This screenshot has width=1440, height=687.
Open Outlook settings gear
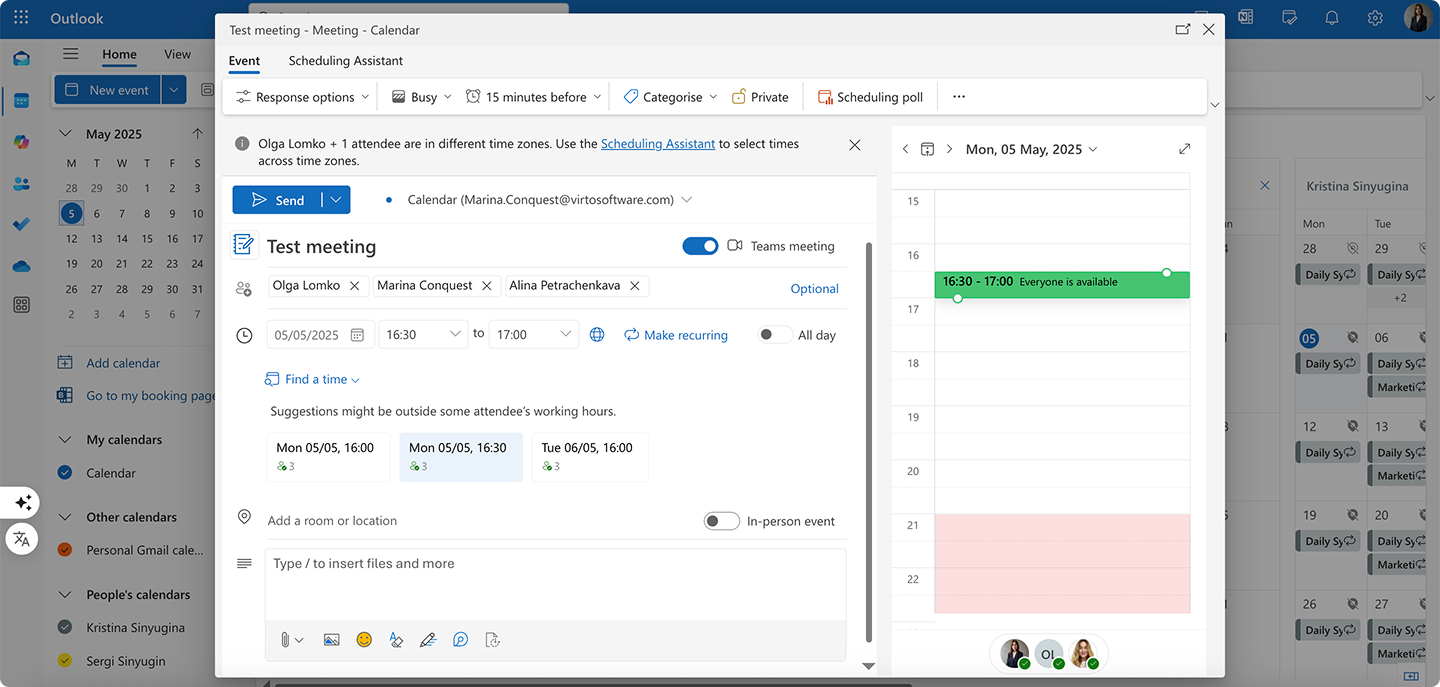pos(1375,18)
